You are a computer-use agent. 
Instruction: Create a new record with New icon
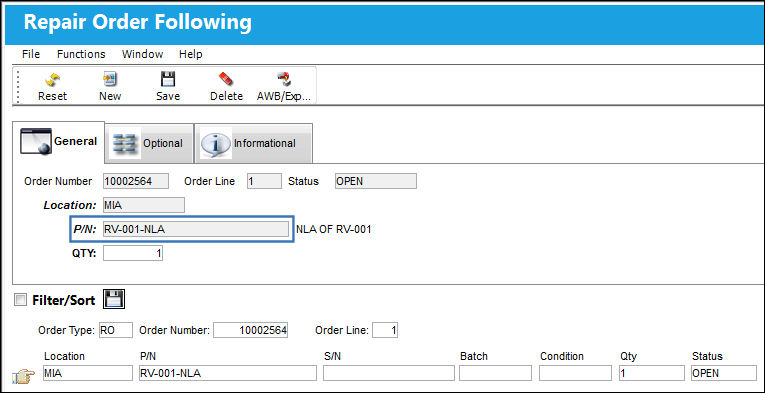pyautogui.click(x=109, y=79)
